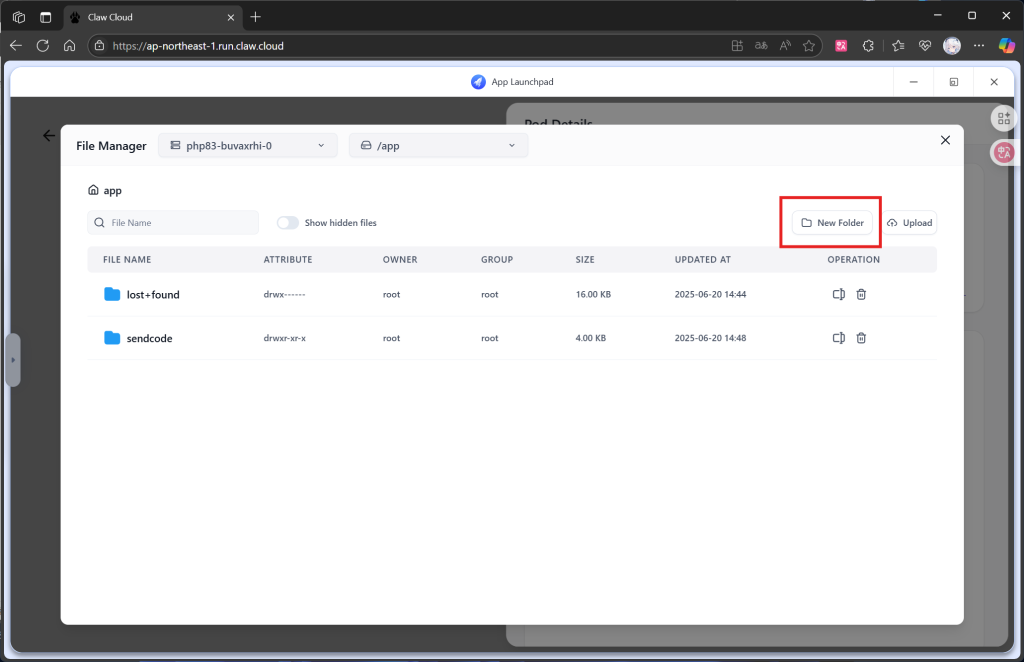
Task: Open the Copilot sidebar
Action: (1006, 46)
